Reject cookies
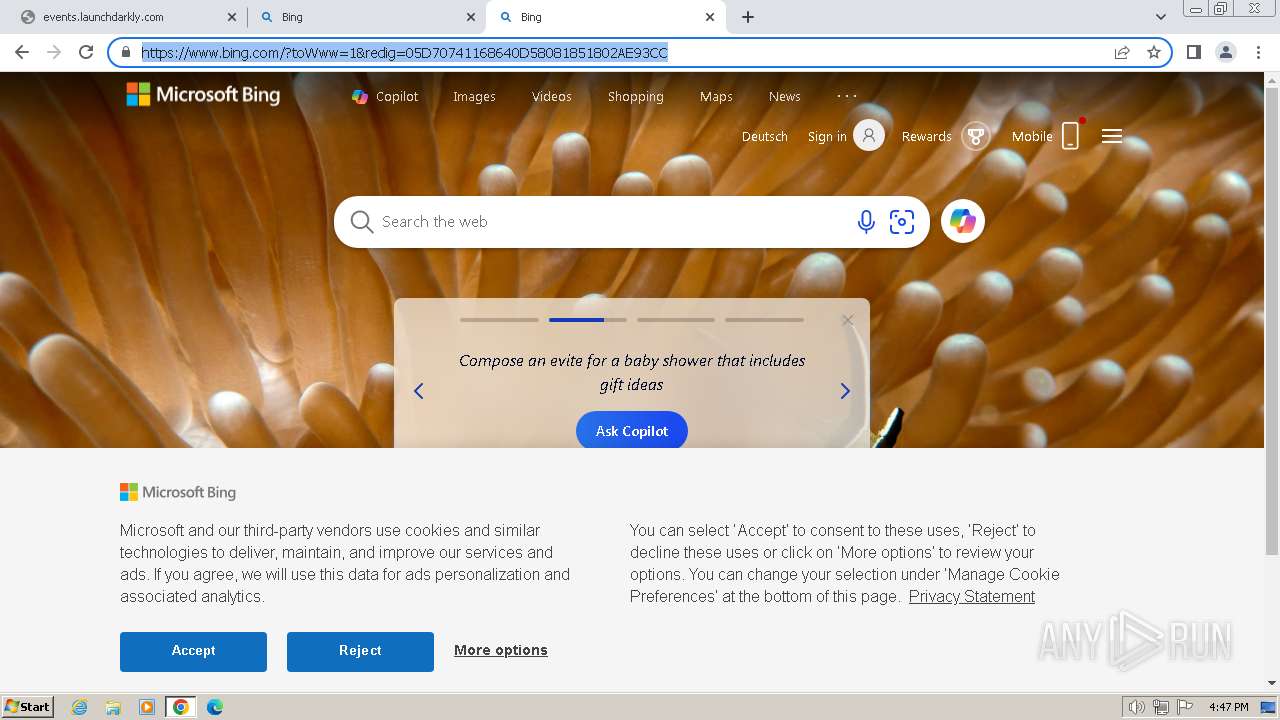The width and height of the screenshot is (1280, 720). [x=360, y=651]
